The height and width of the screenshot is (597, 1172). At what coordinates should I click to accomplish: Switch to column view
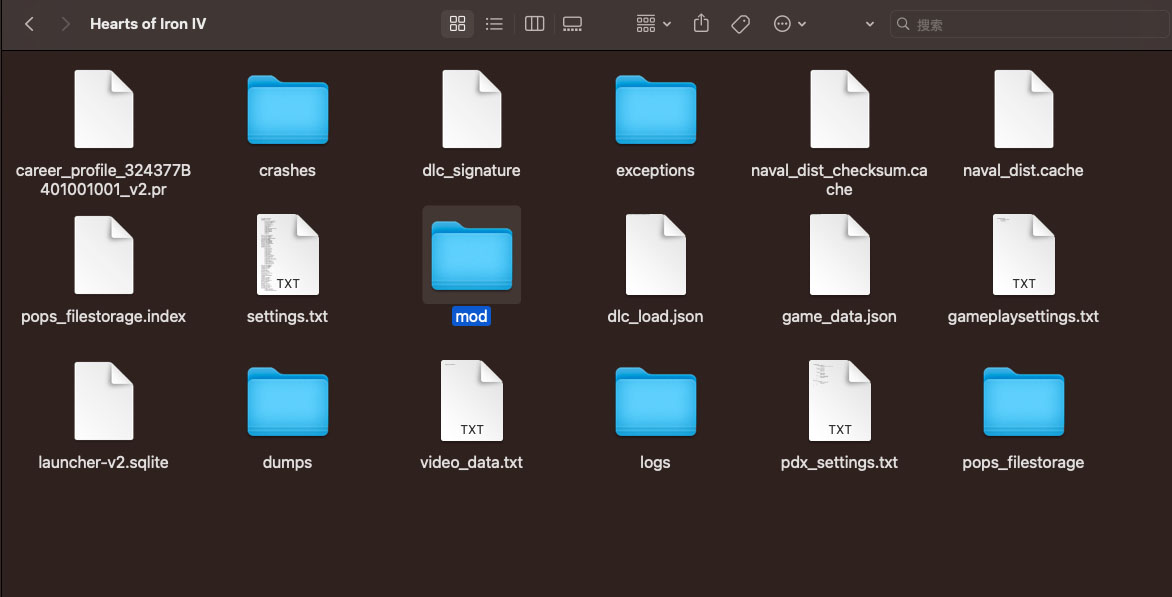pos(534,24)
